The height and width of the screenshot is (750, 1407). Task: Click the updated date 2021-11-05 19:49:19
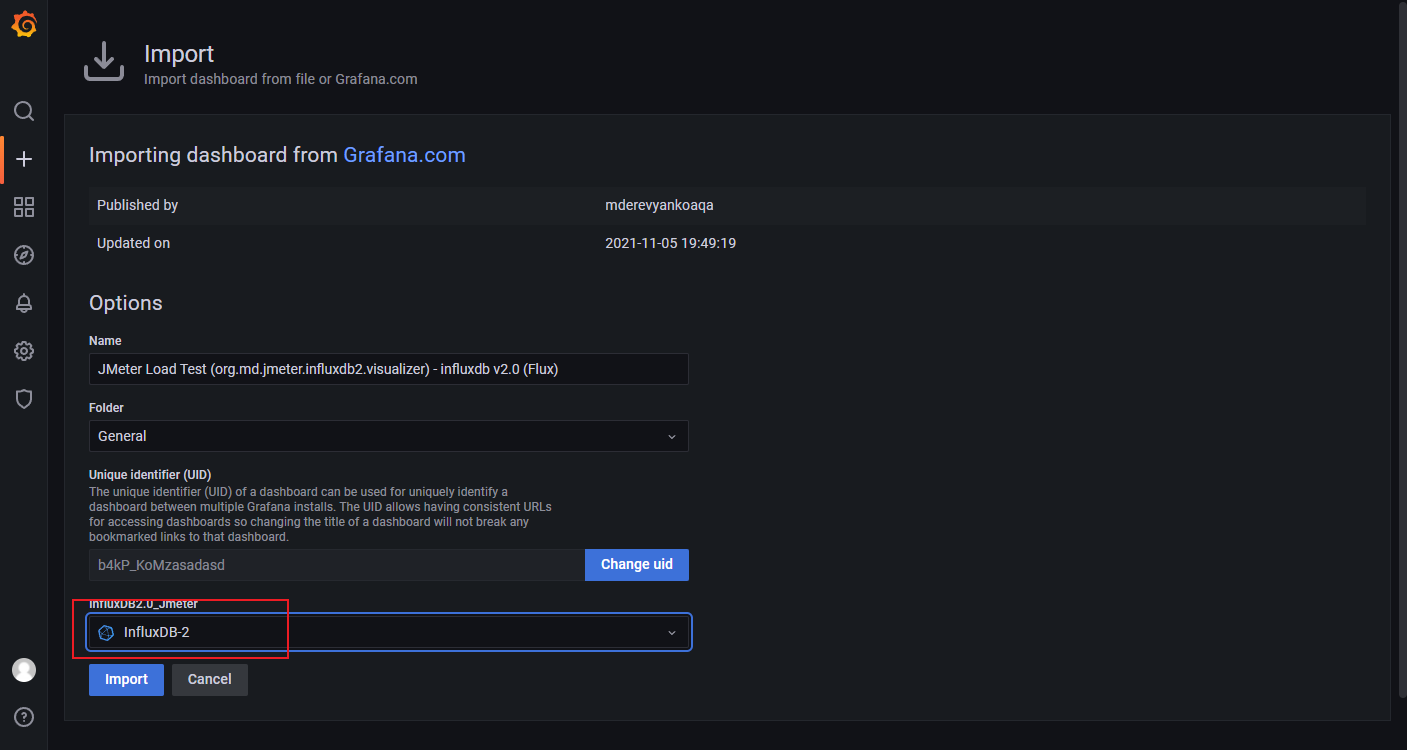pos(670,243)
